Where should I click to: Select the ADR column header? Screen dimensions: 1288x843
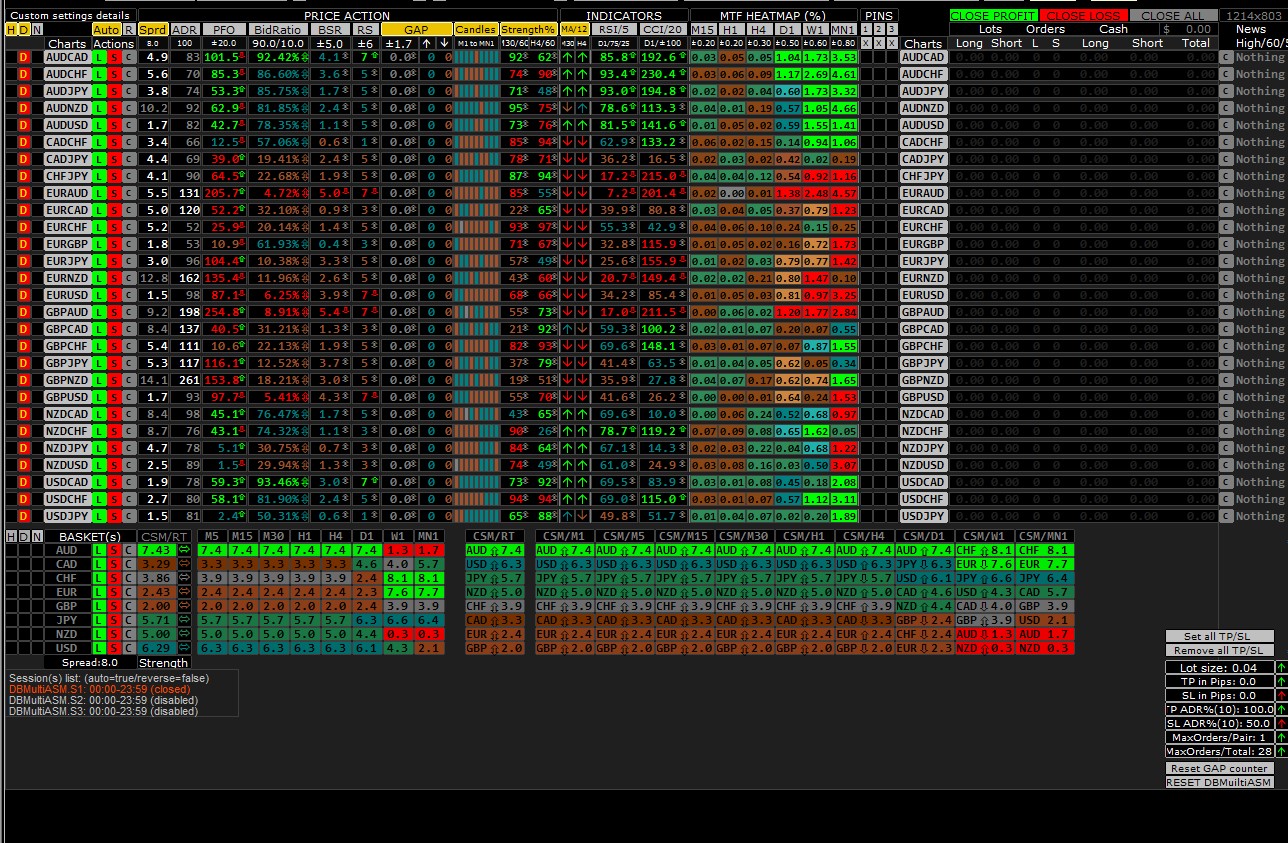(x=184, y=29)
